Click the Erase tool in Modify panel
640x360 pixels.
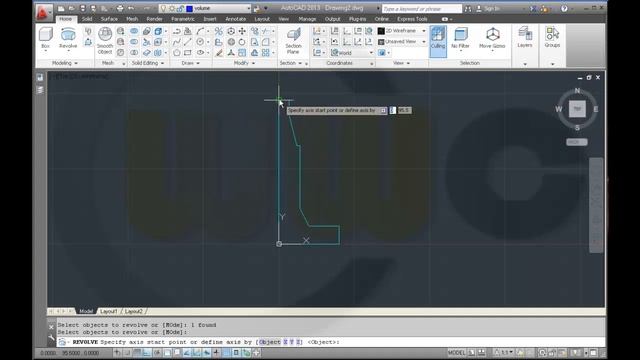tap(220, 53)
